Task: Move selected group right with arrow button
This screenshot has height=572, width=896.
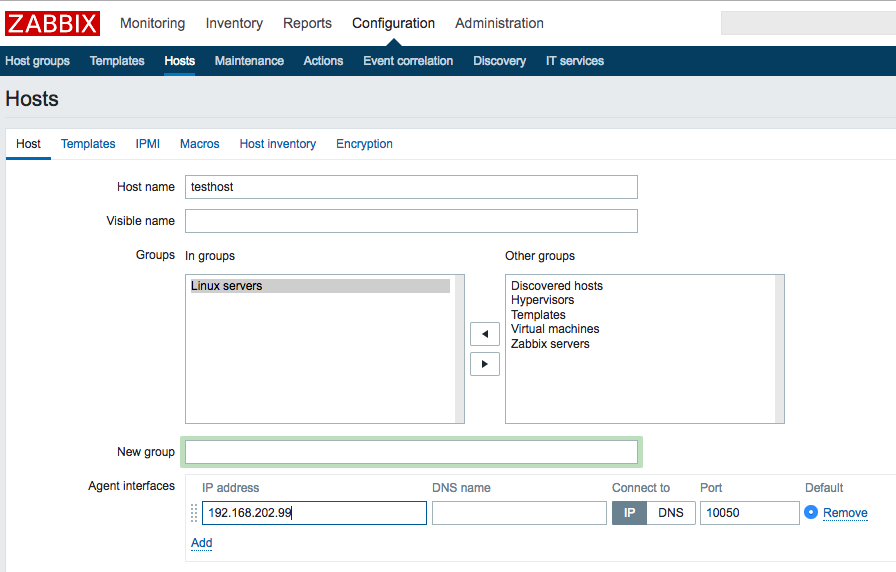Action: [485, 364]
